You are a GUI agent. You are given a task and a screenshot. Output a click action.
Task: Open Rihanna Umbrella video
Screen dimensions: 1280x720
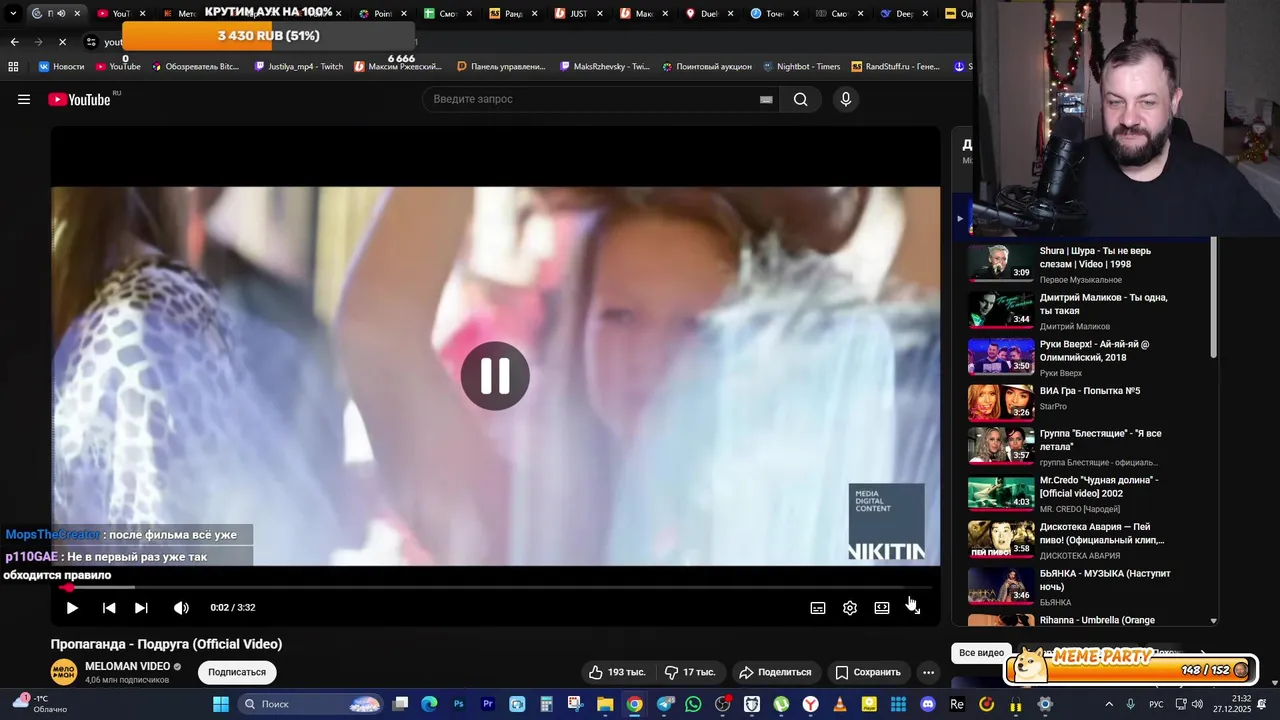(1097, 620)
